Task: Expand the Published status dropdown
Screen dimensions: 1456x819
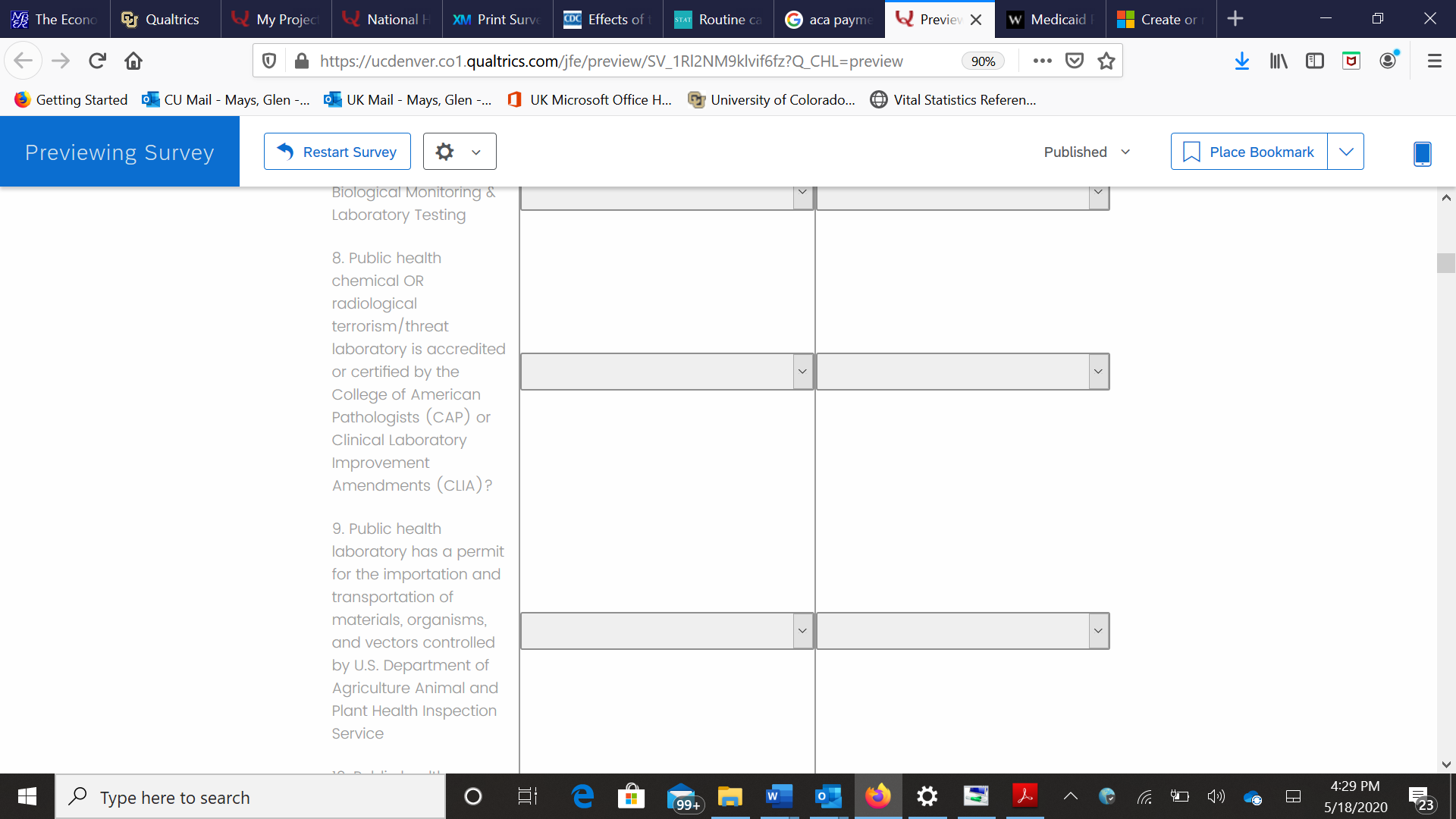Action: point(1087,152)
